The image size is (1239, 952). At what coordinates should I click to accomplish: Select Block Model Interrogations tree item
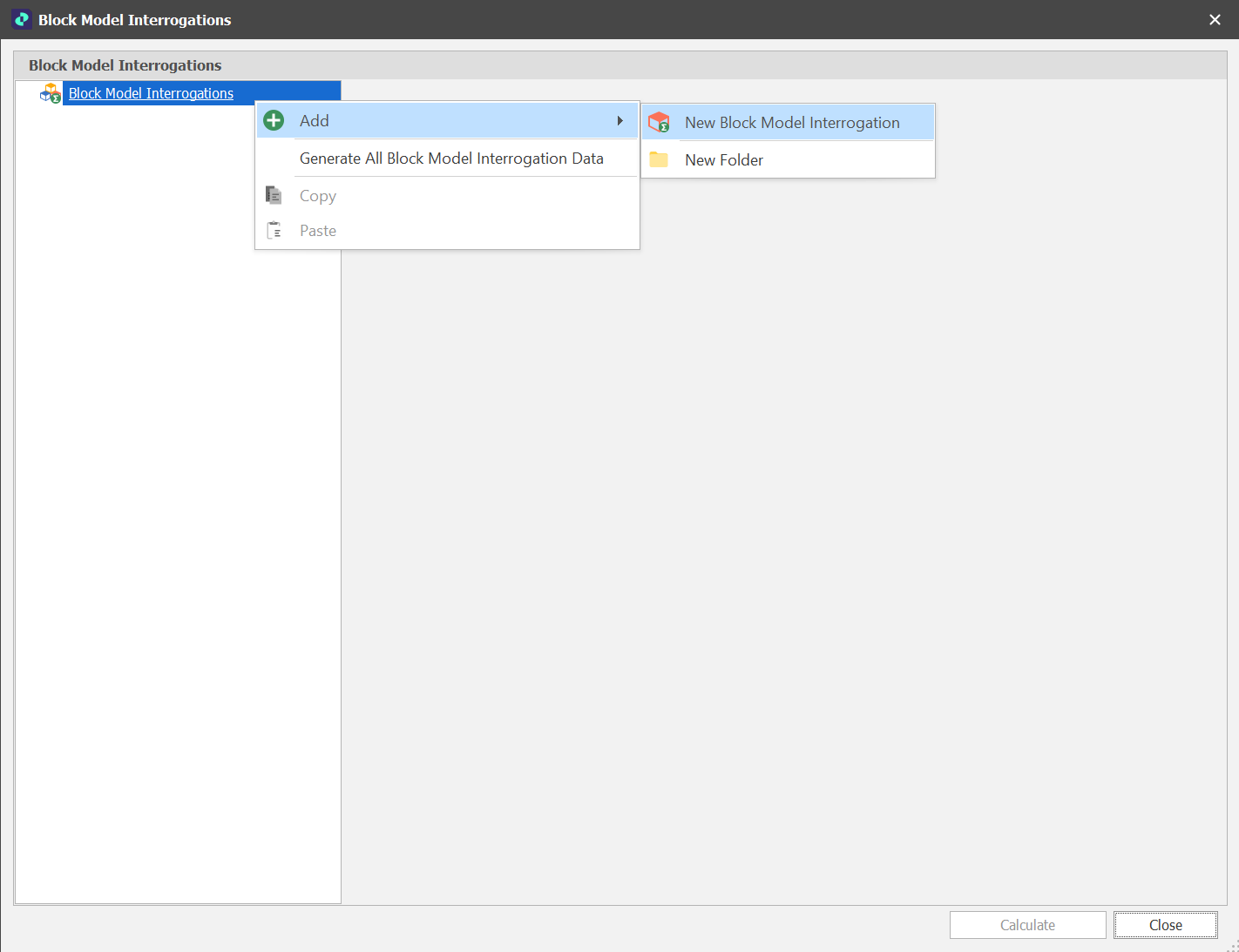151,93
